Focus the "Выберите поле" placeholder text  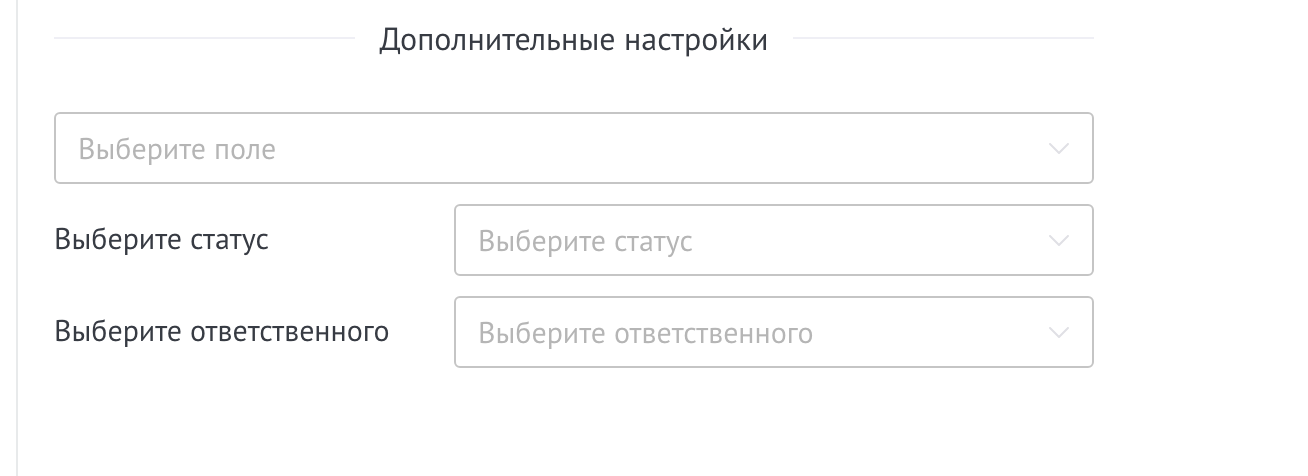point(177,150)
